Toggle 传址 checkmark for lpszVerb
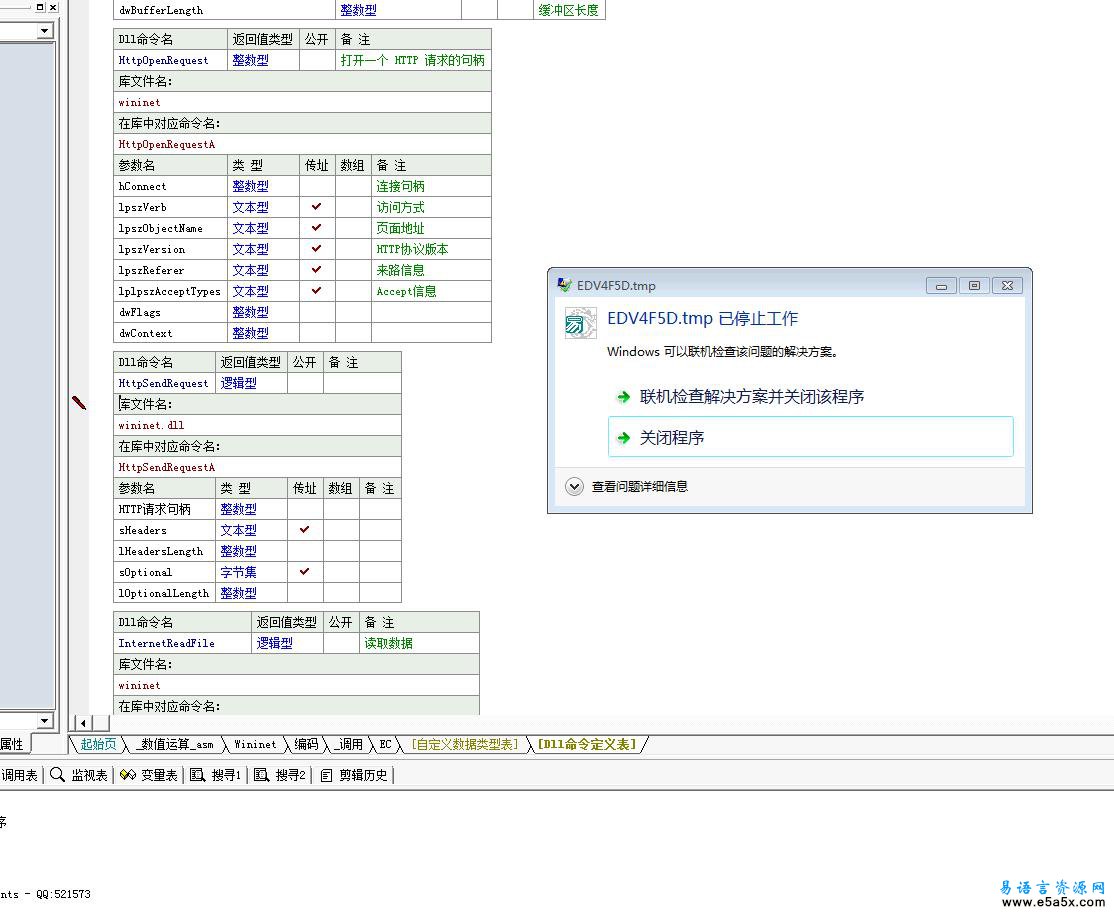This screenshot has height=915, width=1114. 317,207
